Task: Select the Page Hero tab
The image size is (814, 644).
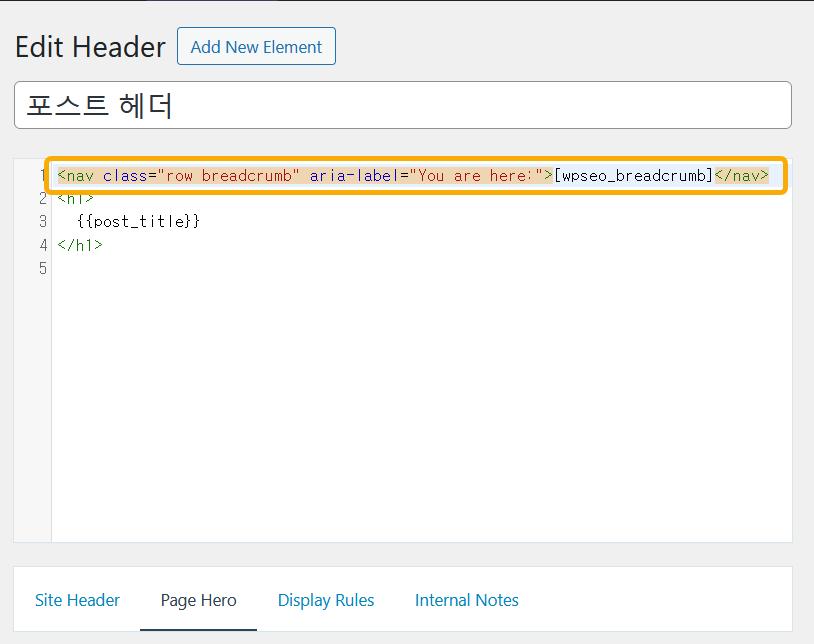Action: click(x=198, y=600)
